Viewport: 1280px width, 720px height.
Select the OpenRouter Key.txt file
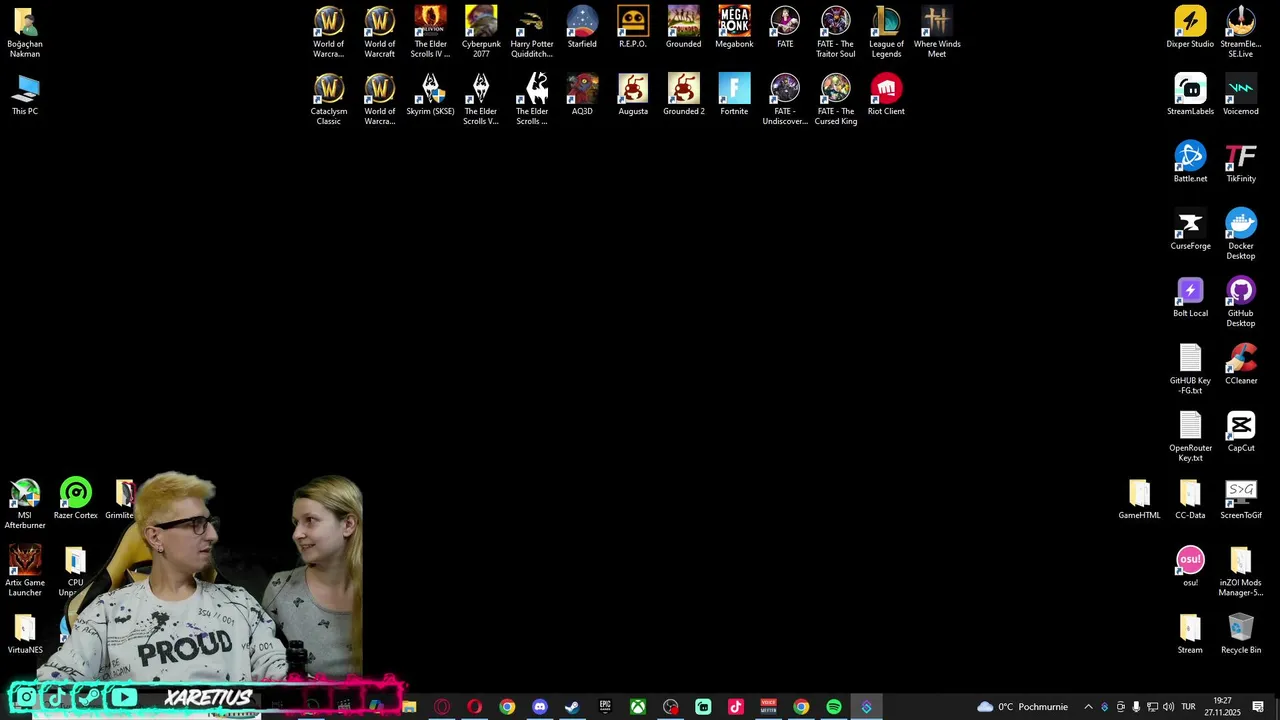(1190, 435)
